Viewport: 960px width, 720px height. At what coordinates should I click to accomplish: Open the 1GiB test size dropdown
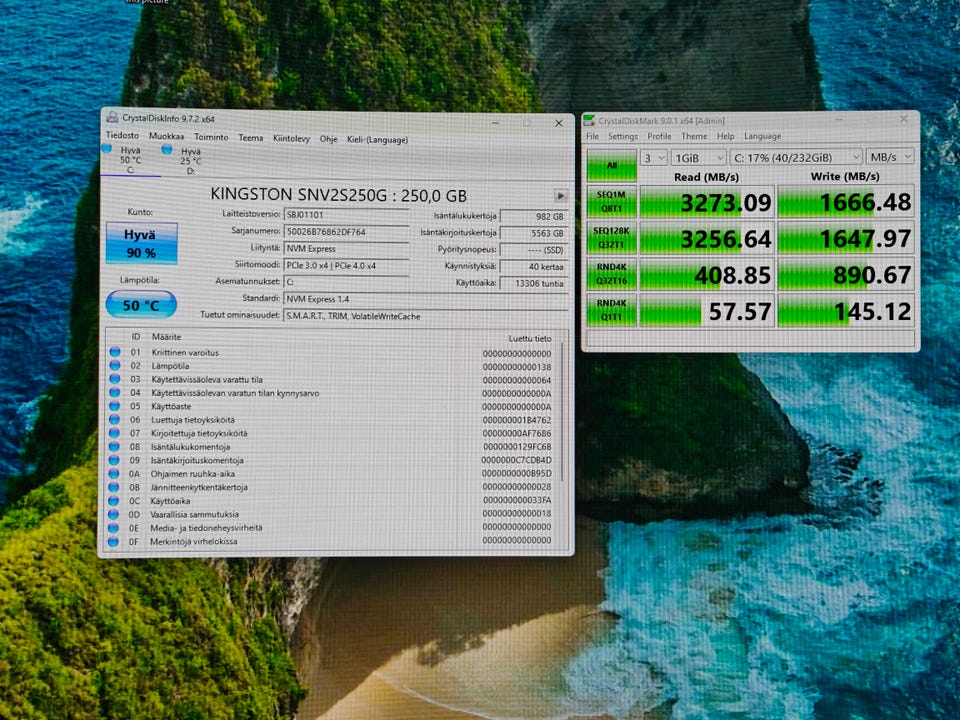click(698, 157)
